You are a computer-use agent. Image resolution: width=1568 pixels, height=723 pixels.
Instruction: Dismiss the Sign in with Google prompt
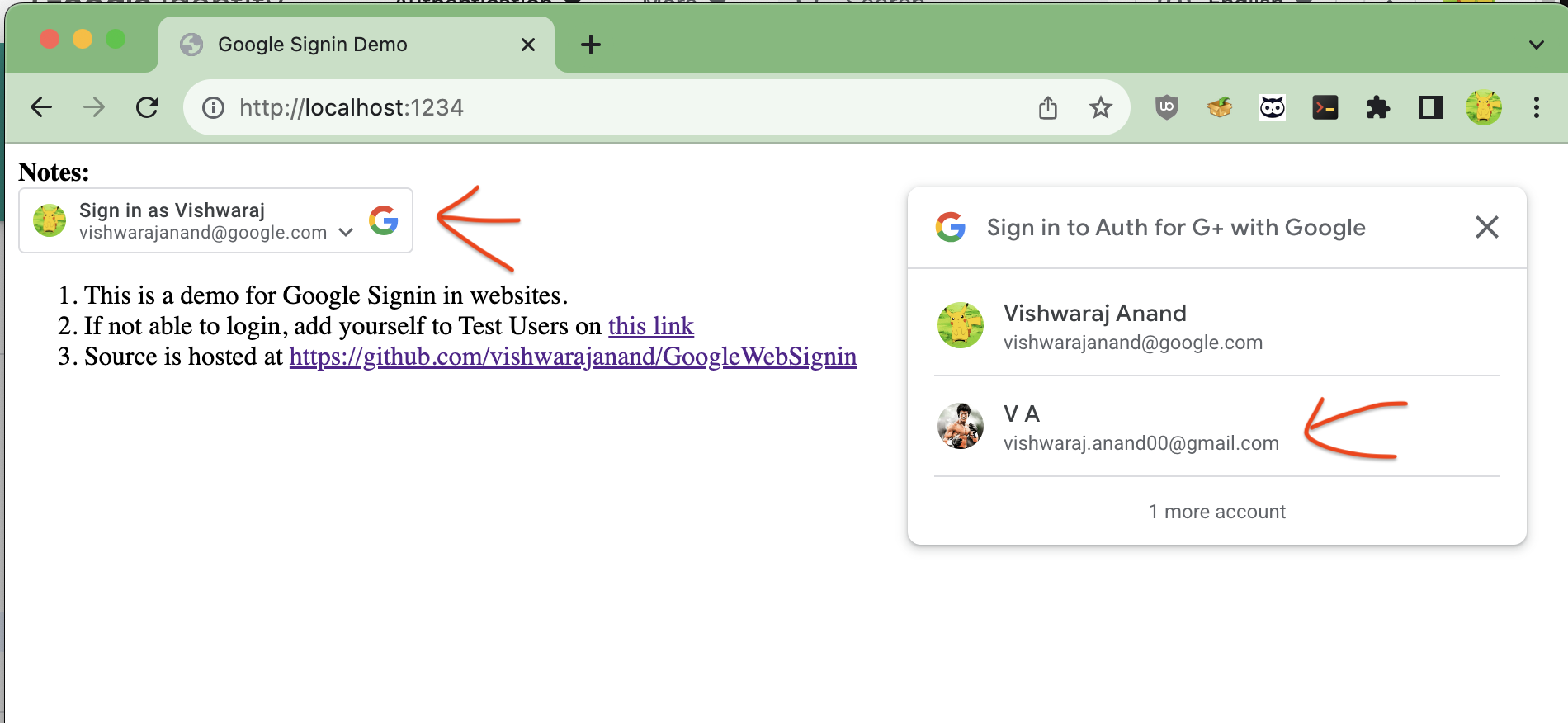[x=1487, y=227]
